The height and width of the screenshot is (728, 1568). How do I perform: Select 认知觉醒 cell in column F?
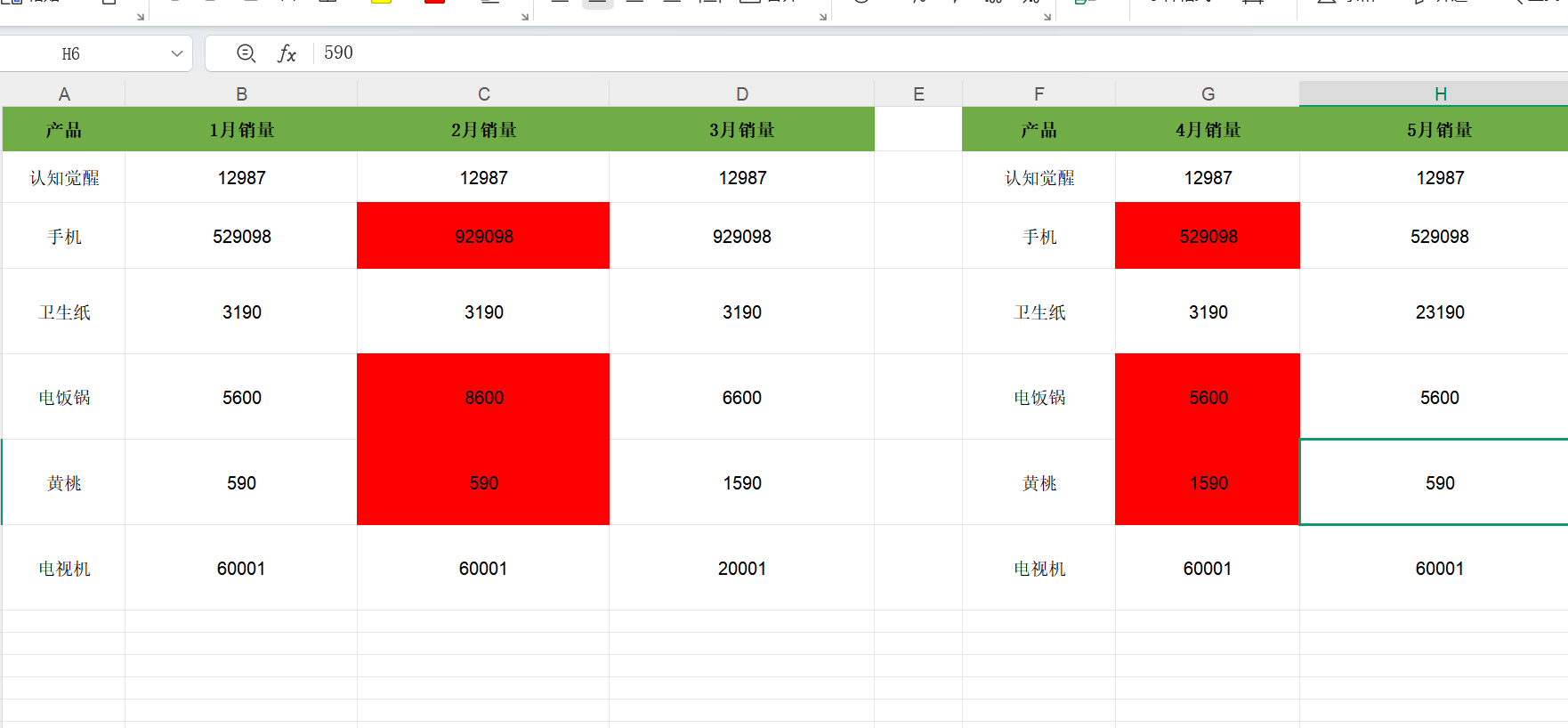tap(1039, 177)
